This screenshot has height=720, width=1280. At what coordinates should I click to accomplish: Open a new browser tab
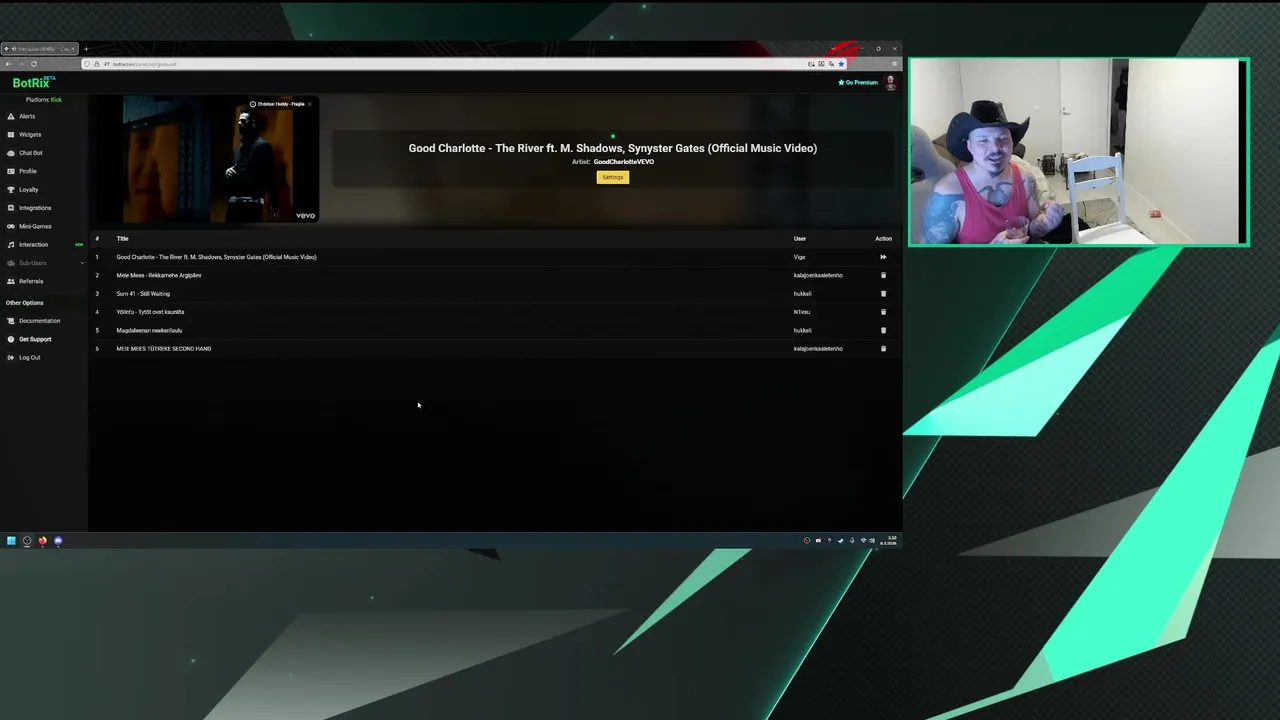coord(86,49)
